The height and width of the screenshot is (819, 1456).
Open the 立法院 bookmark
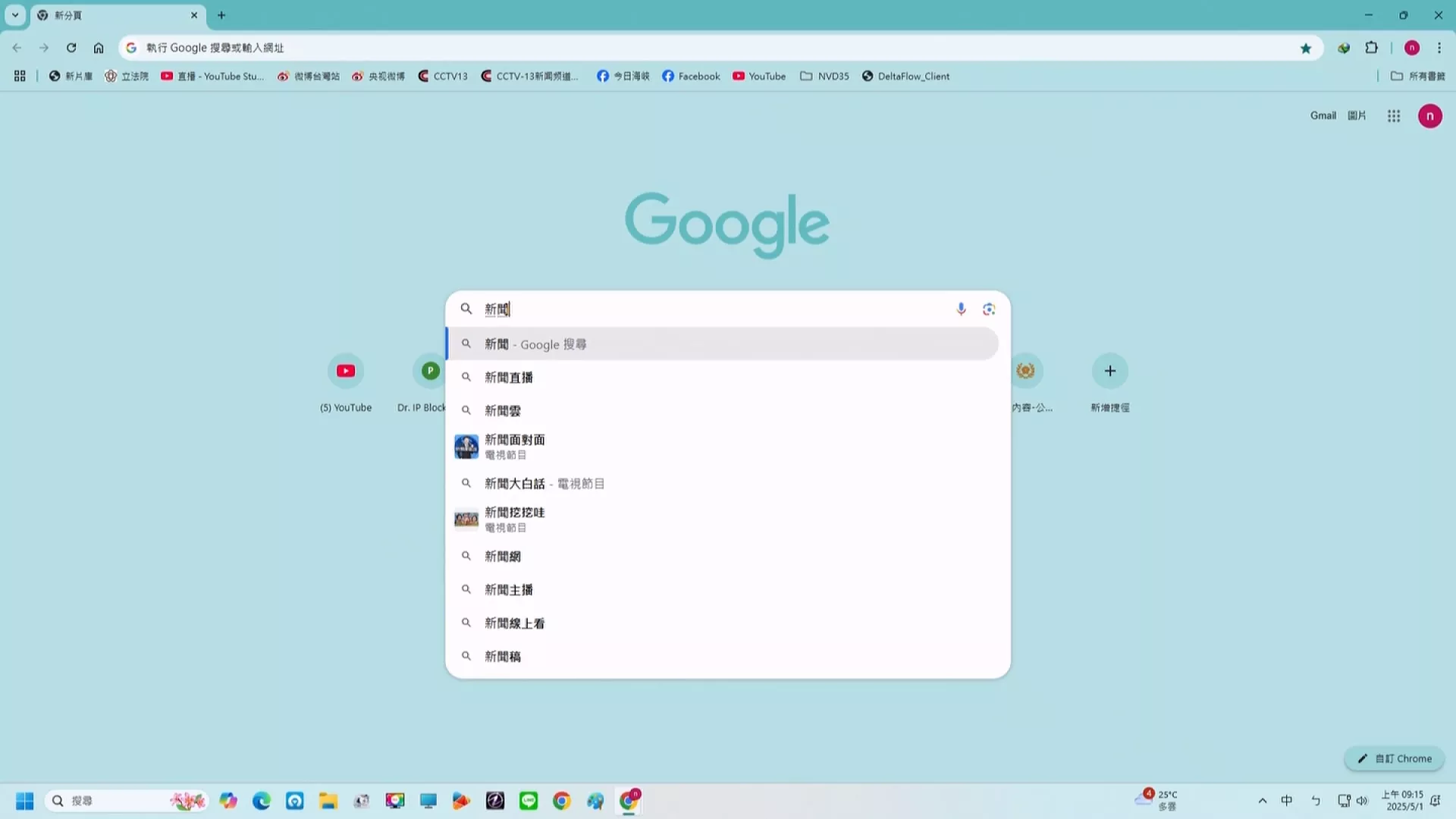tap(127, 76)
